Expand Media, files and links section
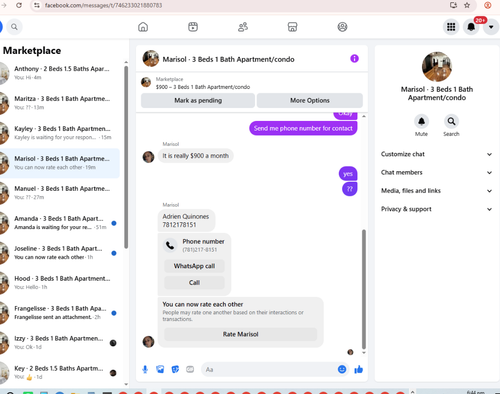 click(437, 191)
